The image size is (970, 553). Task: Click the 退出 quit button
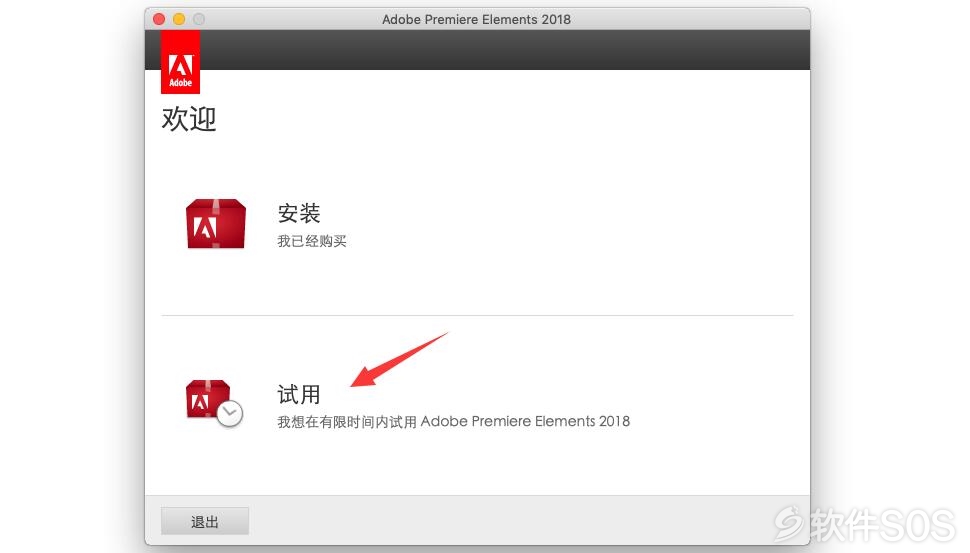(205, 521)
